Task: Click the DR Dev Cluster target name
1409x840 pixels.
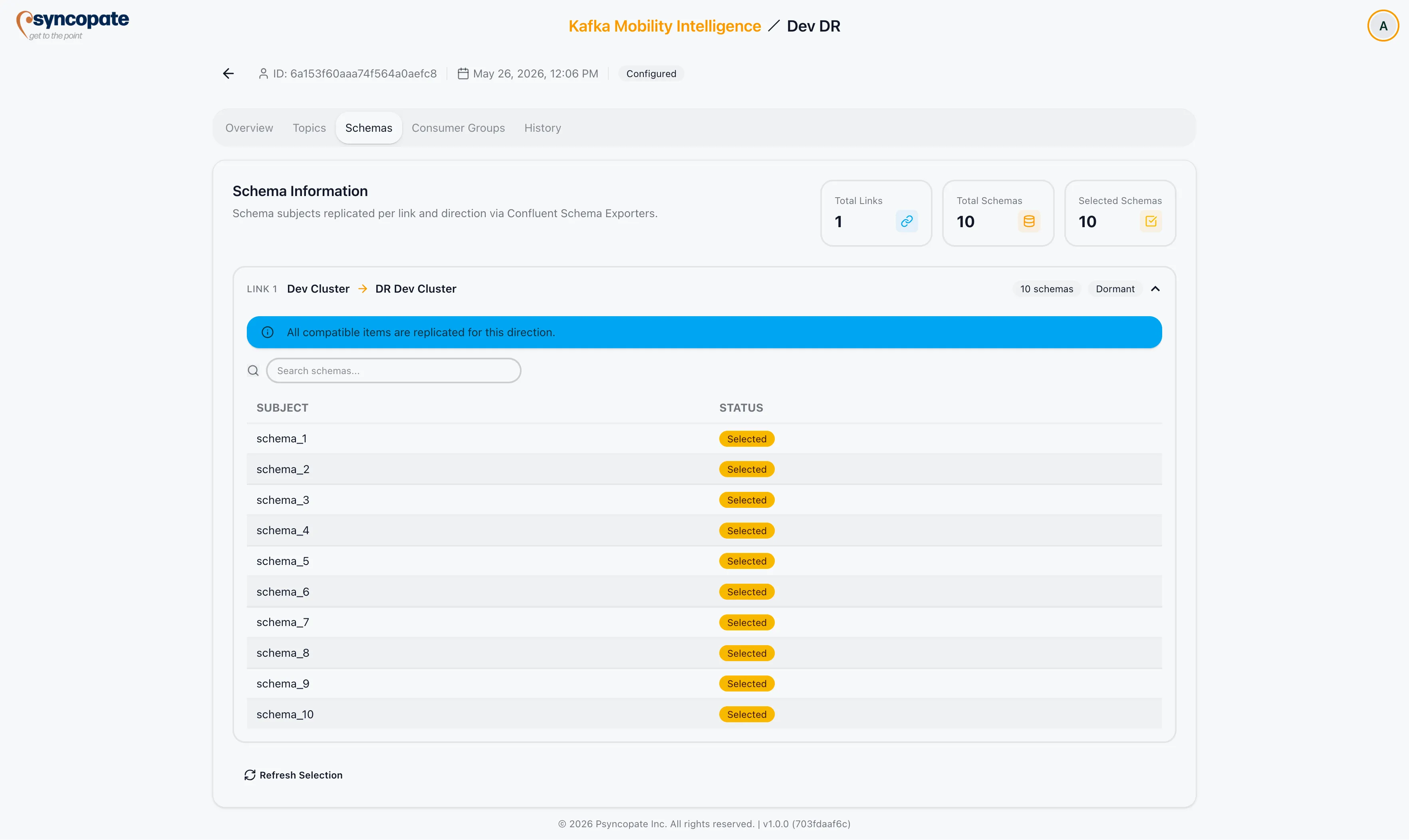Action: 415,289
